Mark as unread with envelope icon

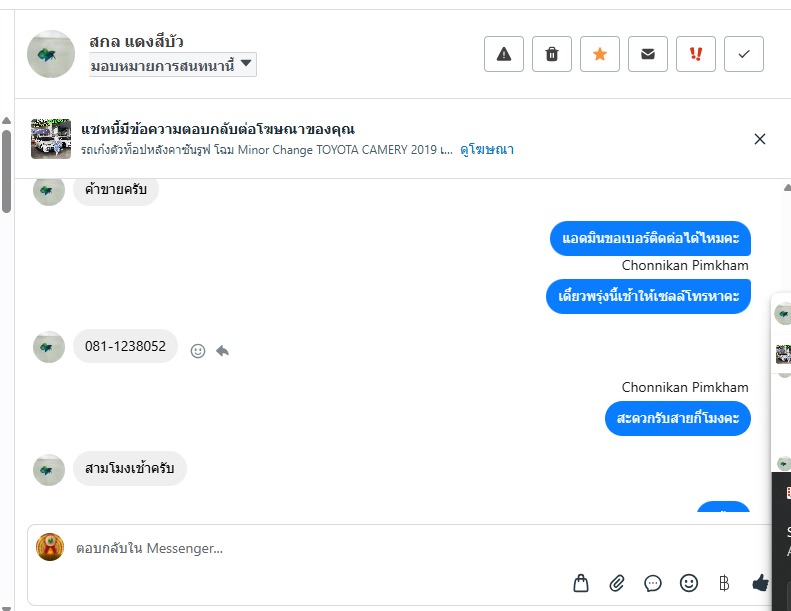(648, 54)
